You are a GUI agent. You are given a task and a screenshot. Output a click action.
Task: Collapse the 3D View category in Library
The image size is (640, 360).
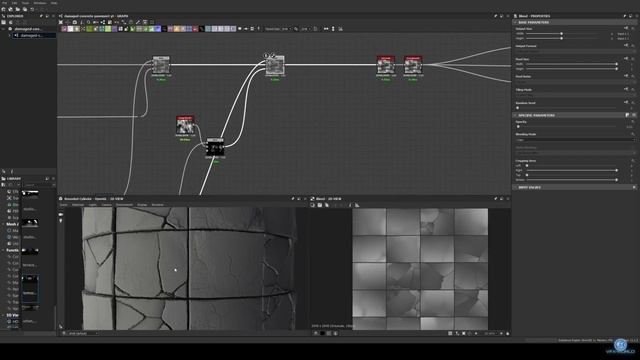coord(3,315)
